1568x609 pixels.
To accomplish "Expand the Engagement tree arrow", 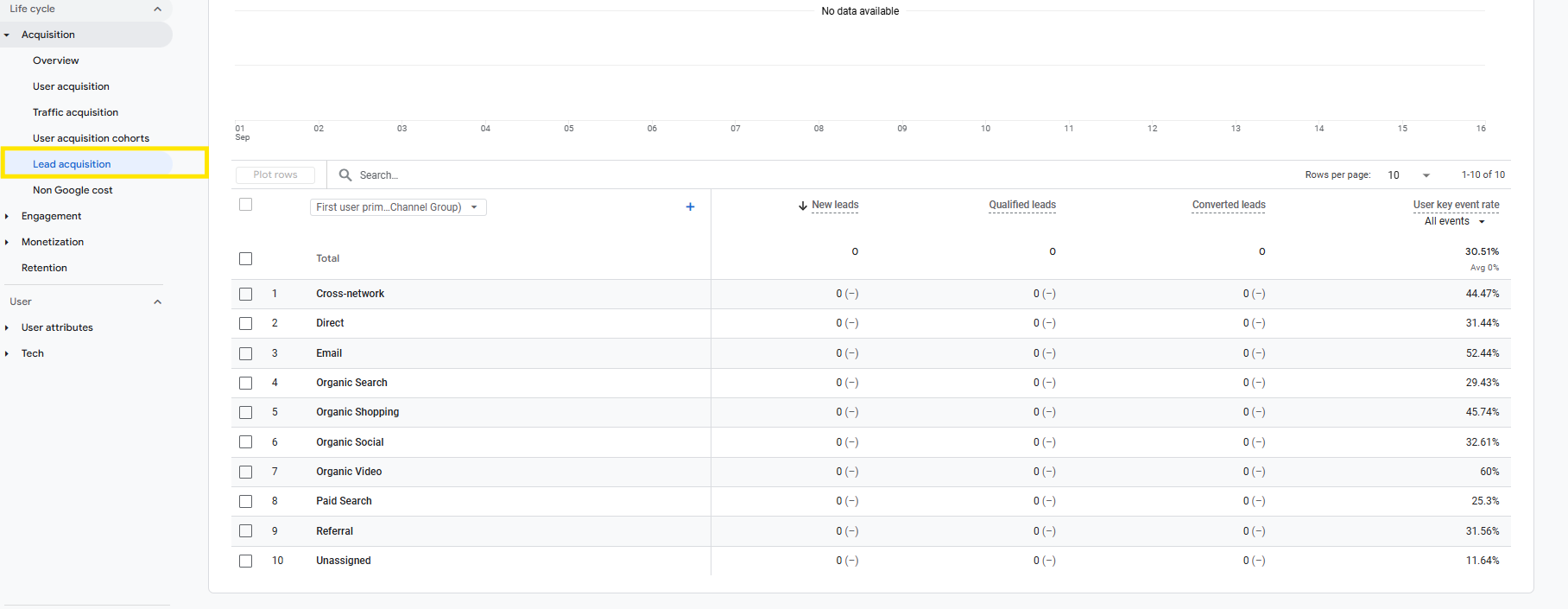I will pyautogui.click(x=7, y=216).
